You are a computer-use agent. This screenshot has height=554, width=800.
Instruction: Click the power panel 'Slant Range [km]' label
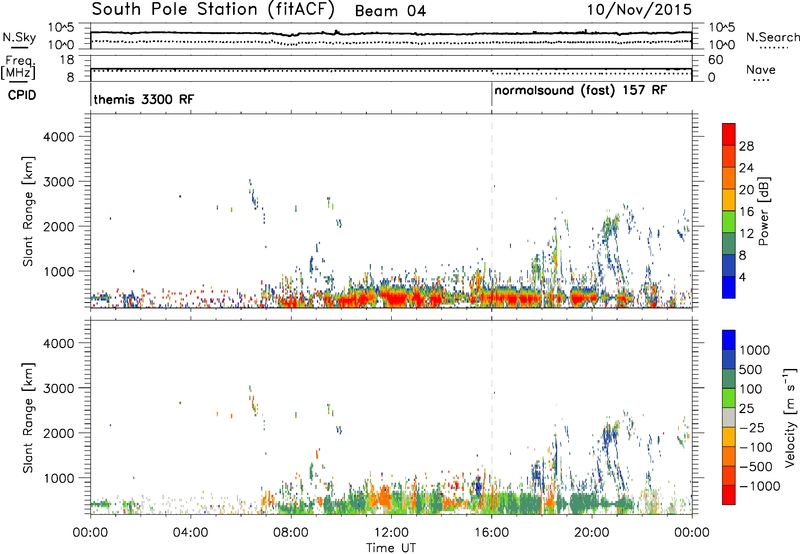coord(28,211)
